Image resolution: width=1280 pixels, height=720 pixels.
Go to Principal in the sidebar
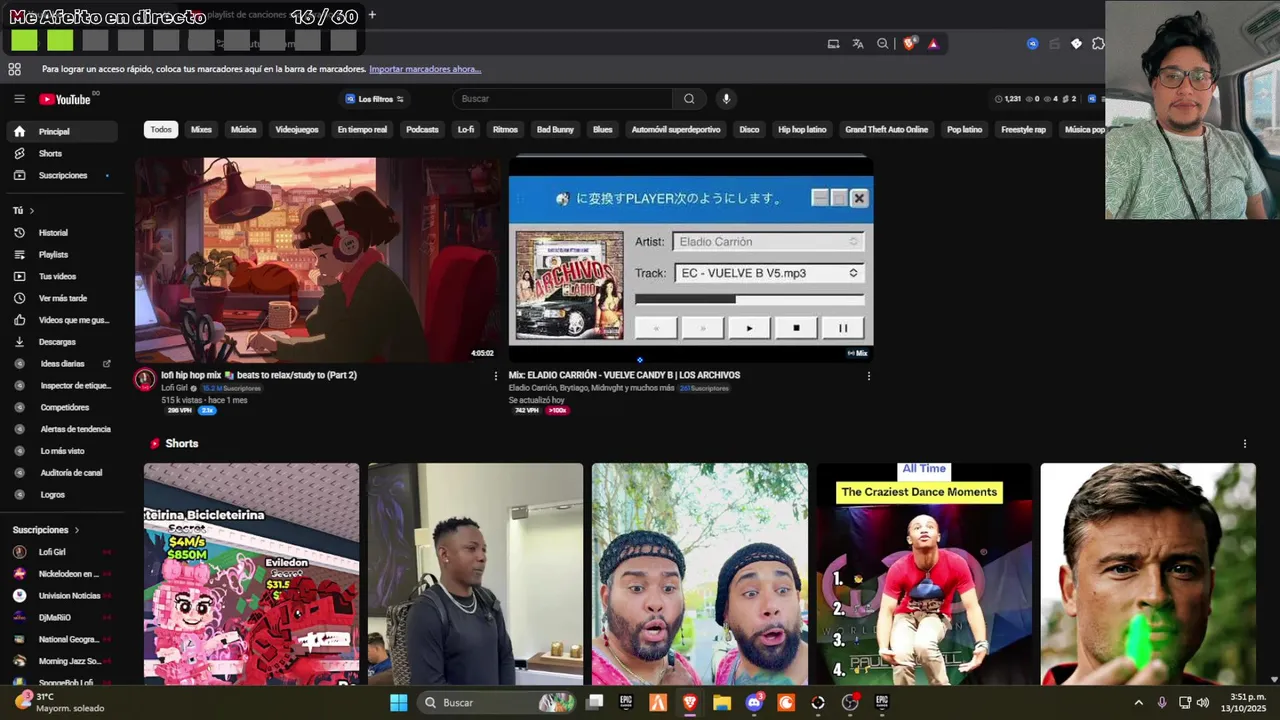(x=62, y=131)
